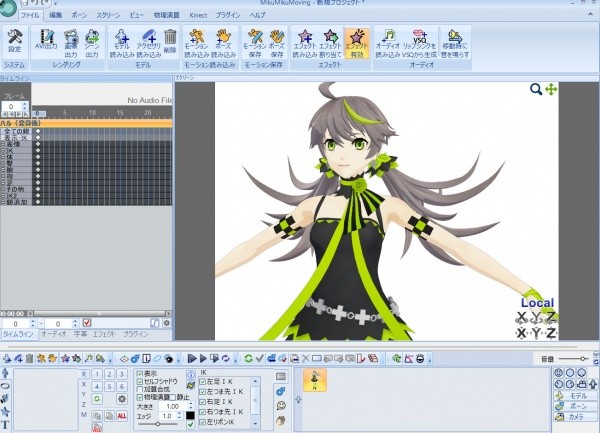Click the モデル mode button
The image size is (600, 433).
pos(575,396)
